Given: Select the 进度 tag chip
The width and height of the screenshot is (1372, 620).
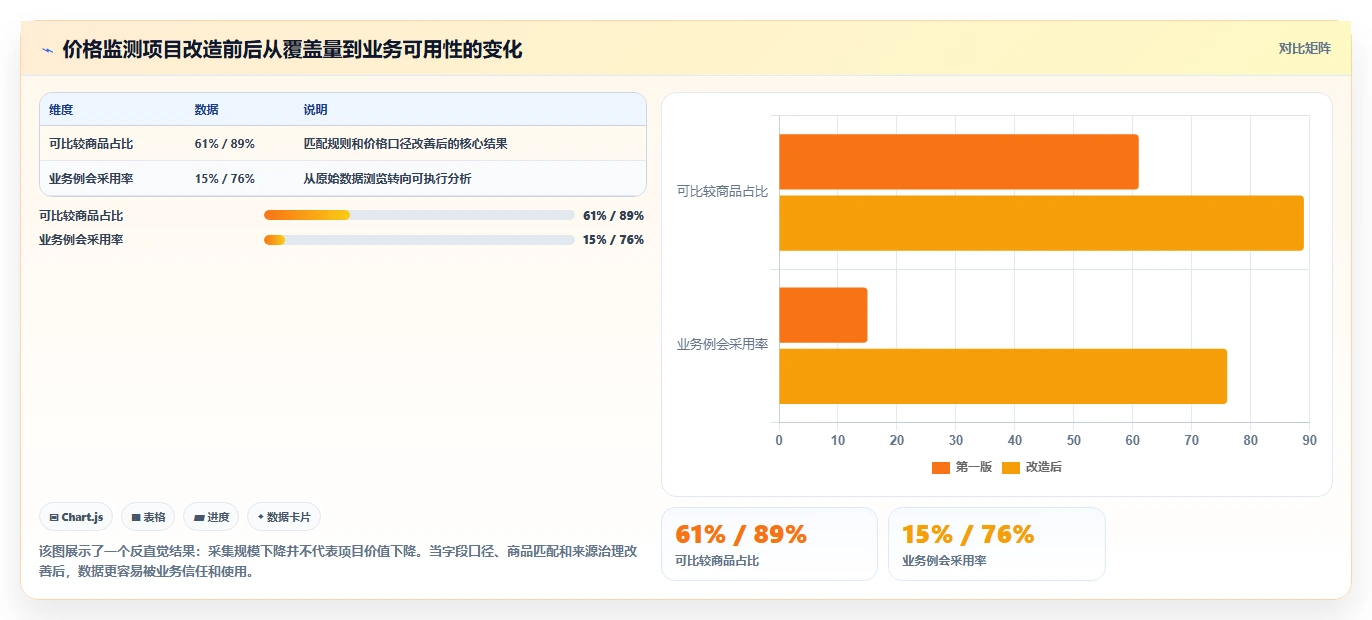Looking at the screenshot, I should [211, 517].
